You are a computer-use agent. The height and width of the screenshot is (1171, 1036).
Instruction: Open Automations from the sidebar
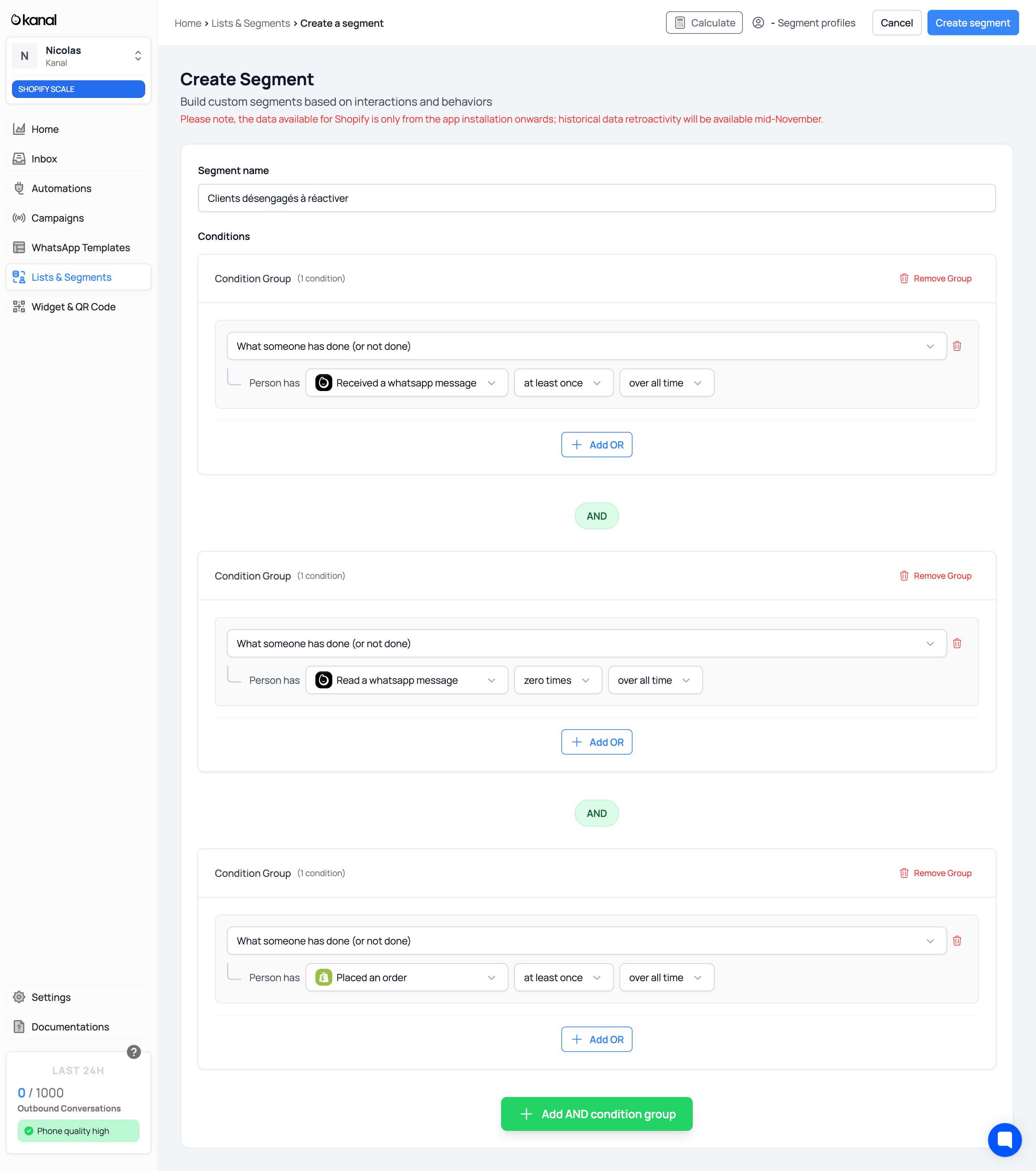pyautogui.click(x=61, y=188)
